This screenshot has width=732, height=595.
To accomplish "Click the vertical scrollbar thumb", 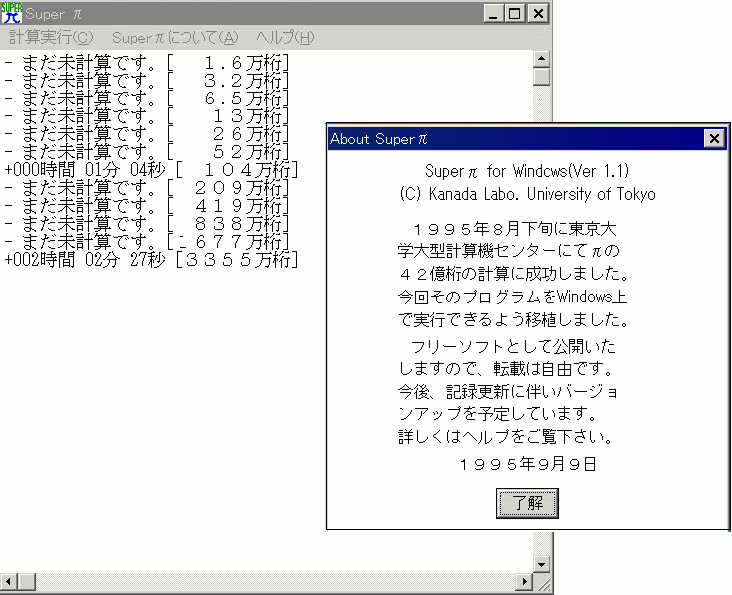I will click(x=541, y=77).
